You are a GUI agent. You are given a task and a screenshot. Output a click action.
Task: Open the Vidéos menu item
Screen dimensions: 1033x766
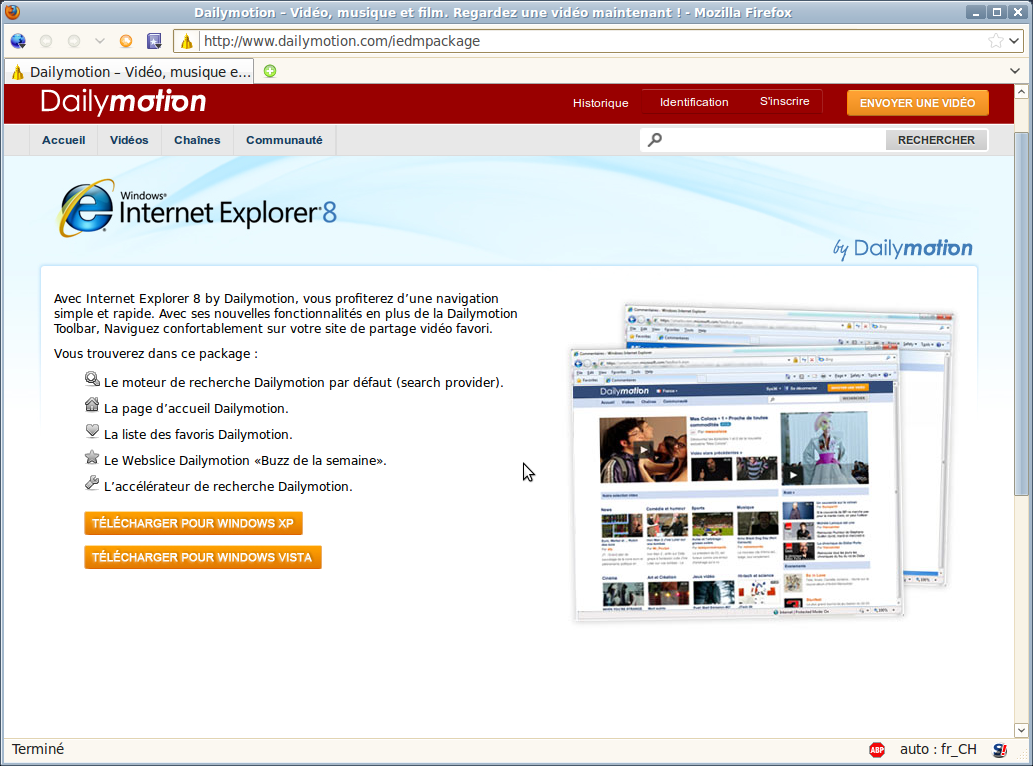[129, 140]
